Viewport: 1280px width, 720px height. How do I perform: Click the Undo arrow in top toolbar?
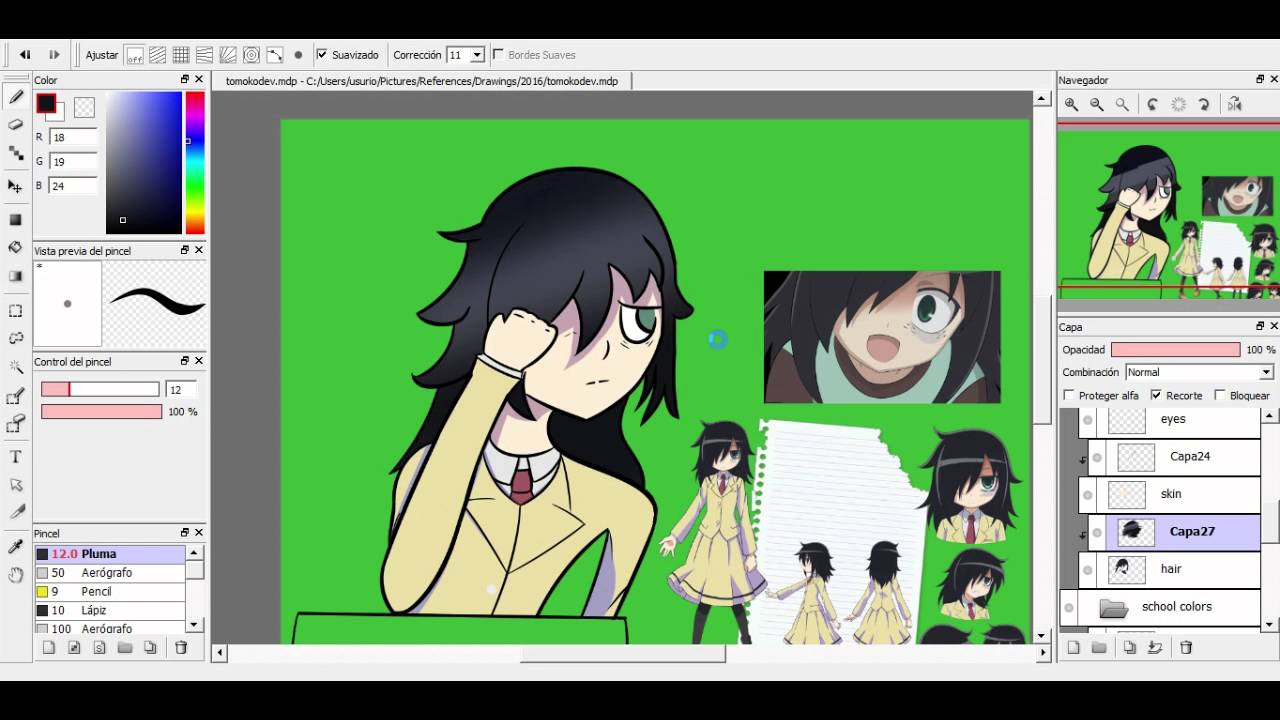pos(25,55)
